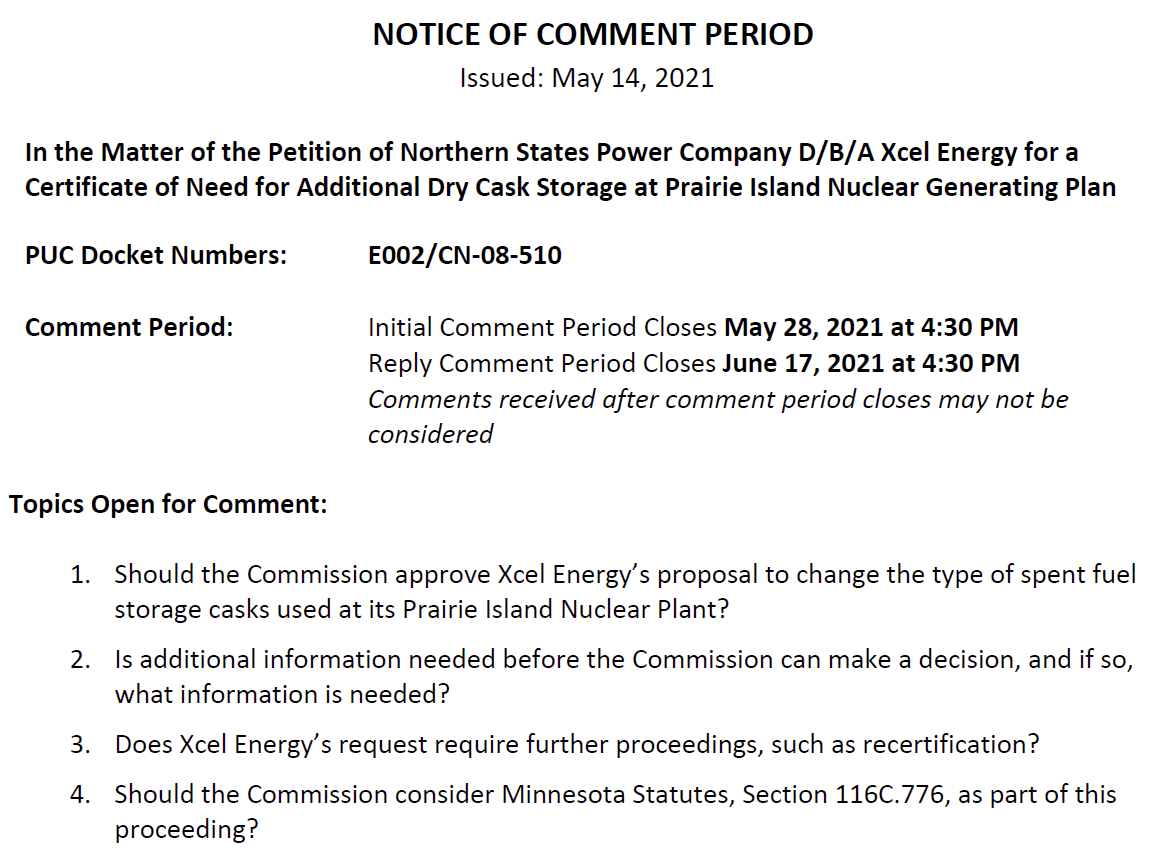Click topic 1 about spent fuel storage casks
The width and height of the screenshot is (1150, 852).
point(624,591)
